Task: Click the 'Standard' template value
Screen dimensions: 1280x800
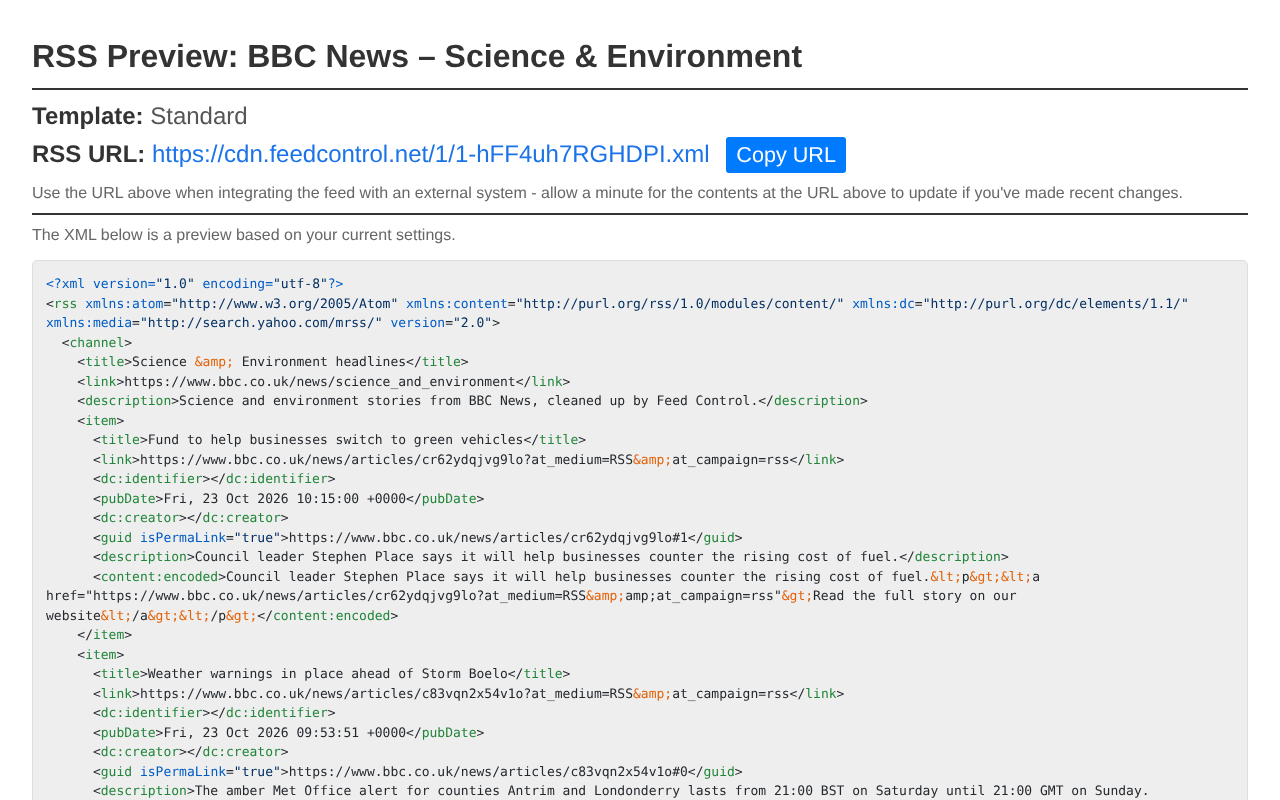Action: [199, 116]
